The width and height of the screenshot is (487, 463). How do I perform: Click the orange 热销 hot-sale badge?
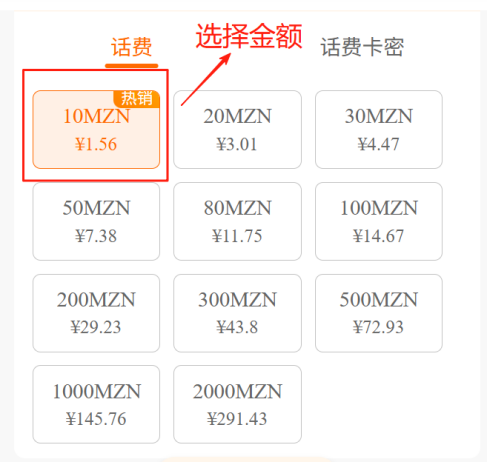click(x=137, y=99)
